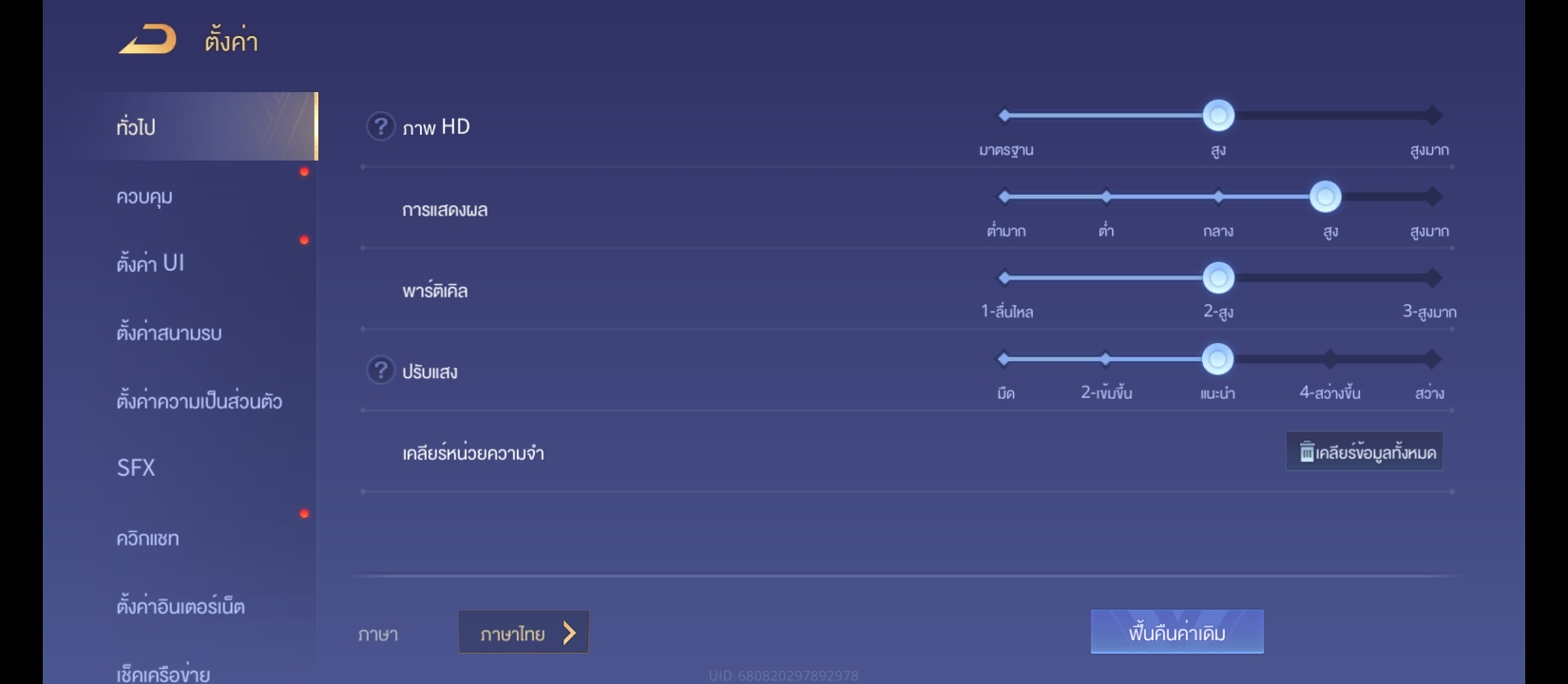Go to ตั้งค่าความเป็นส่วนตัว privacy tab

click(x=199, y=401)
